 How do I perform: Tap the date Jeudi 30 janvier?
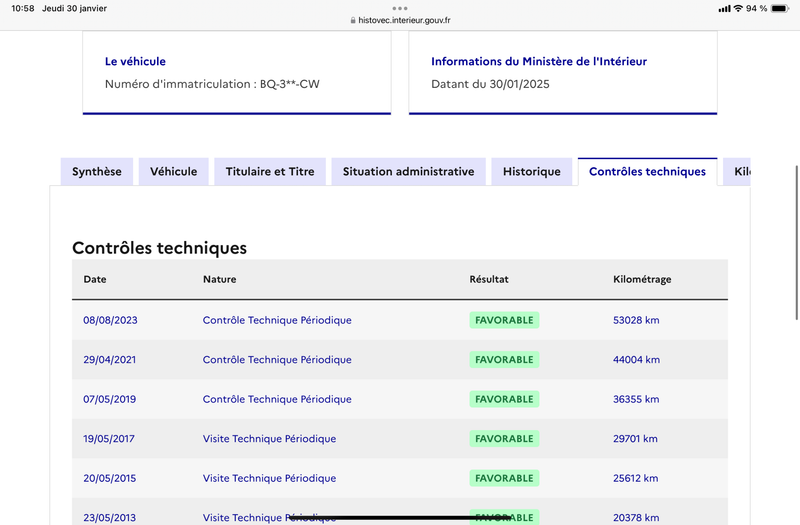pyautogui.click(x=74, y=9)
